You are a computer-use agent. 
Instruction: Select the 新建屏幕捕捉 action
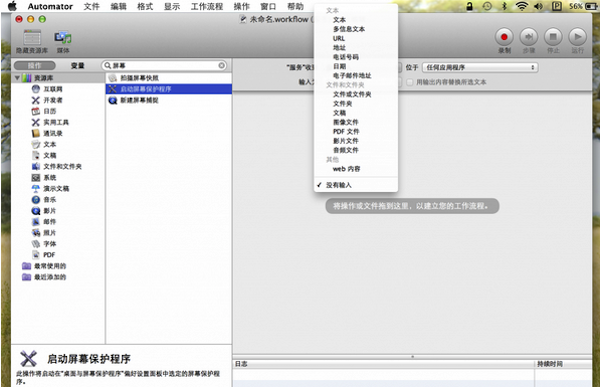(x=169, y=100)
